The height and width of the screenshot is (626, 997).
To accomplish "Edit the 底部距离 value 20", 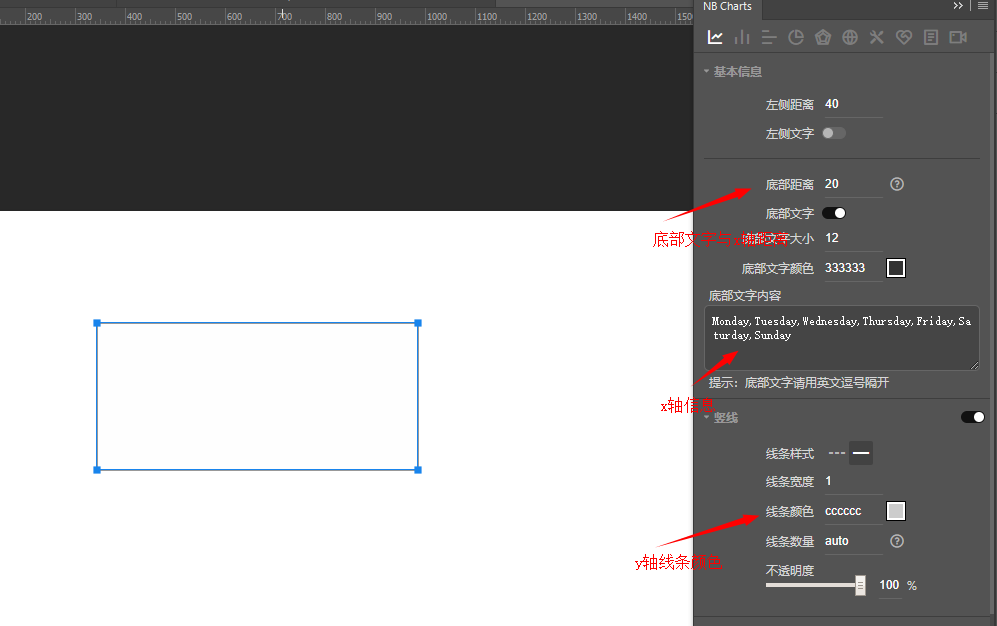I will coord(853,184).
